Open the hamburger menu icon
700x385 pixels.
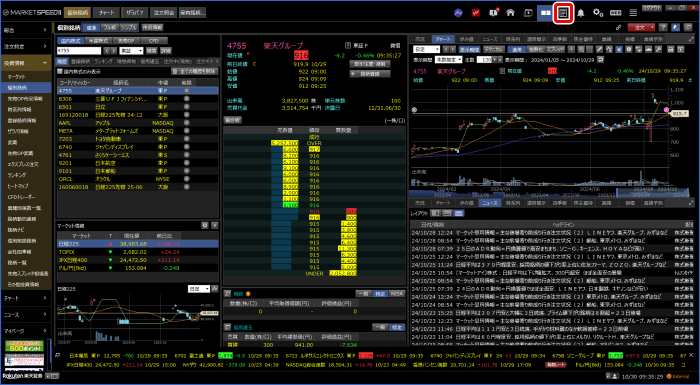pos(633,13)
